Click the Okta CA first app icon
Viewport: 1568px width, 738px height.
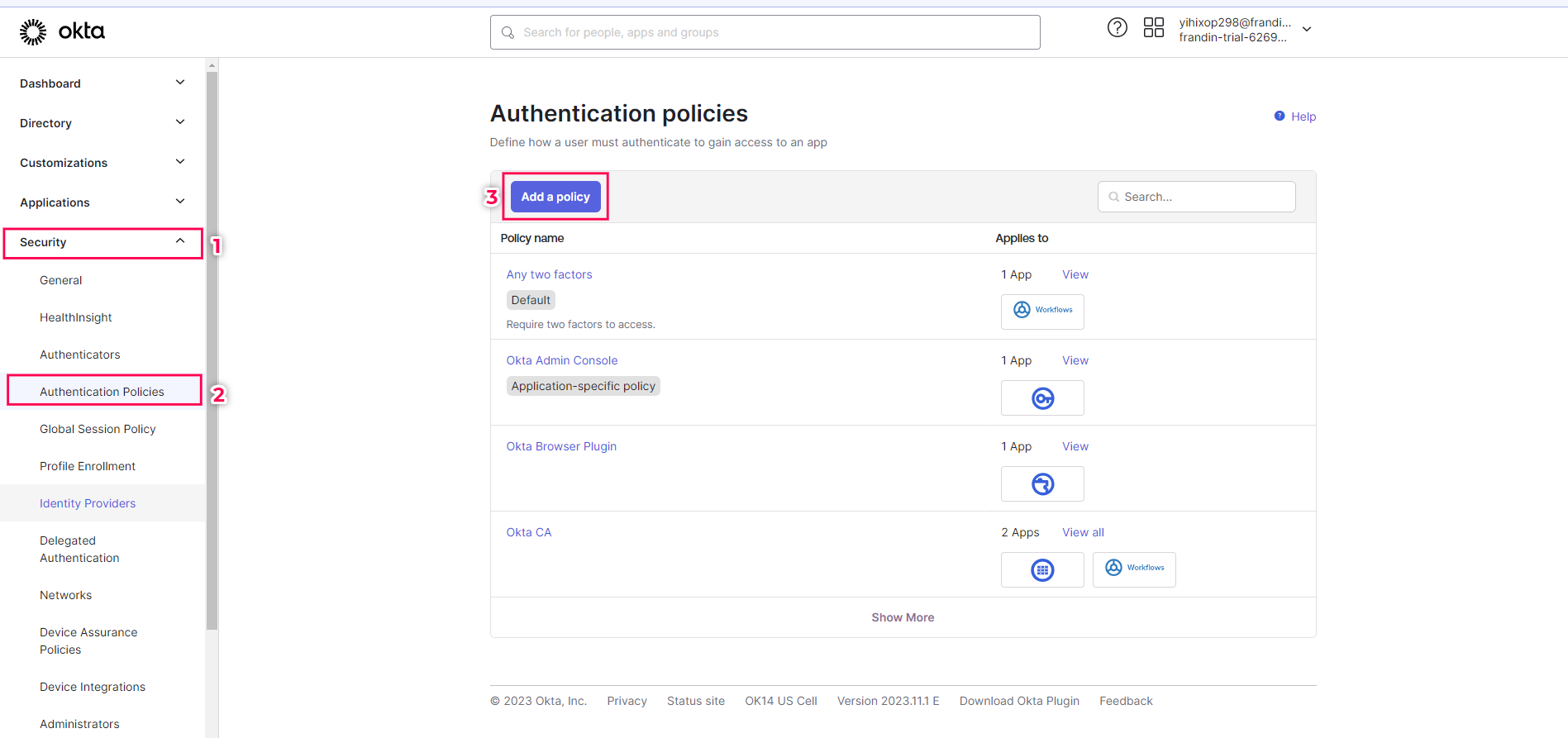(x=1042, y=570)
